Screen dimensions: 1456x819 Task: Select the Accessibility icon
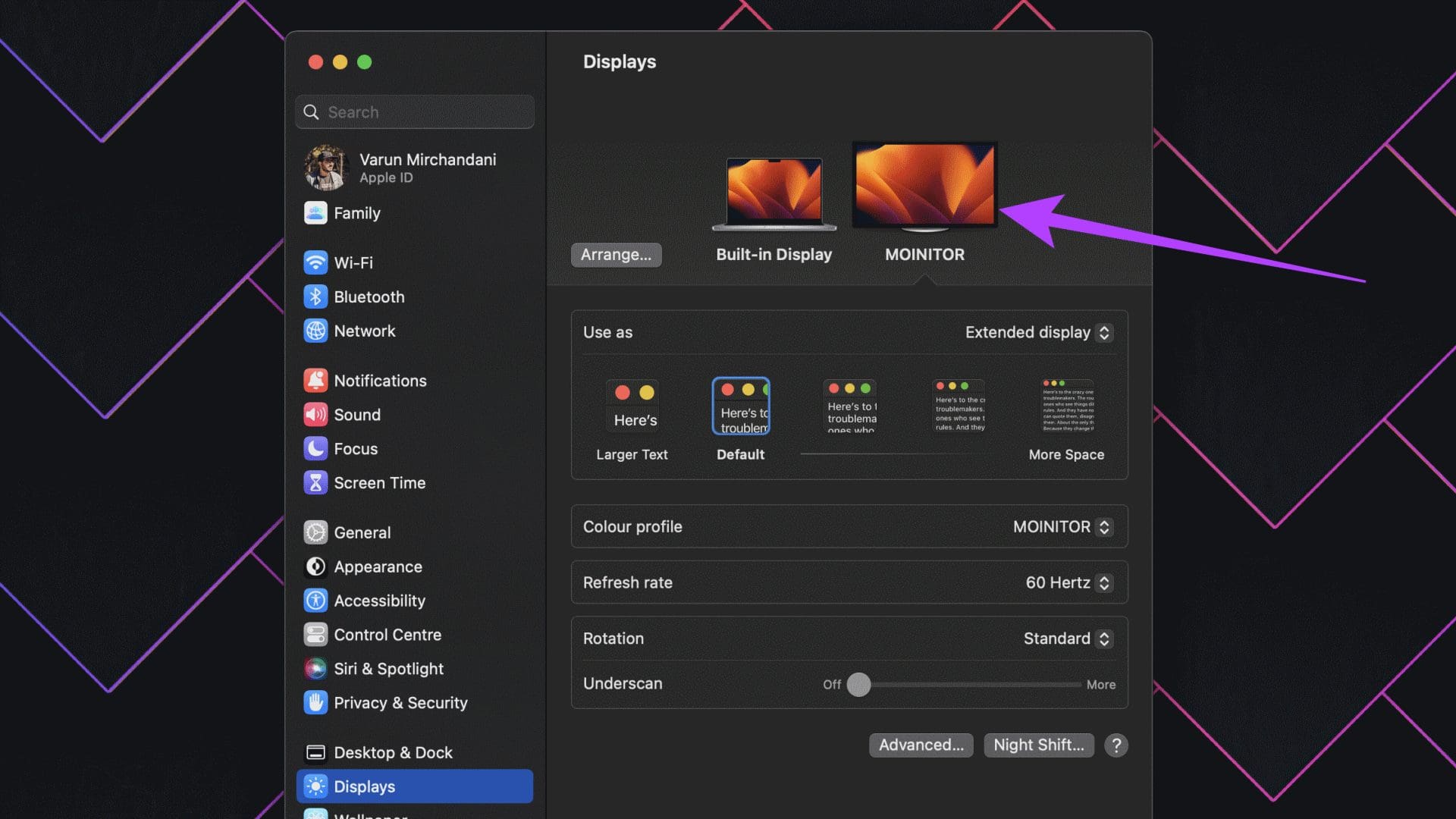[x=315, y=601]
